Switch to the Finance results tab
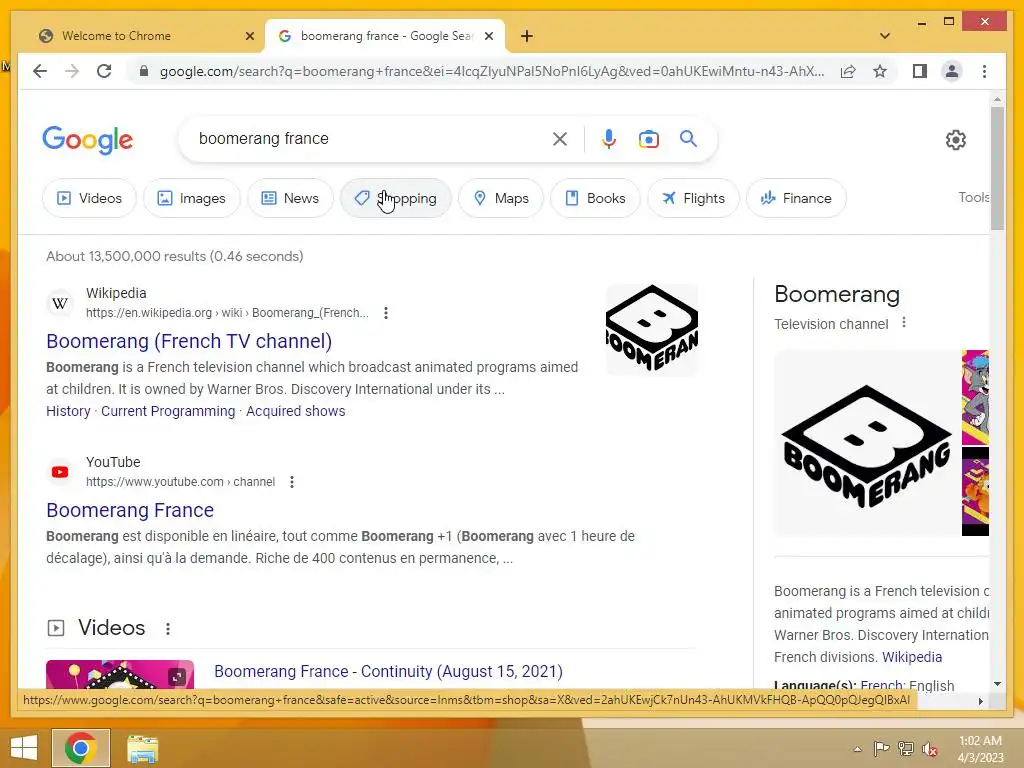The width and height of the screenshot is (1024, 768). [x=796, y=198]
